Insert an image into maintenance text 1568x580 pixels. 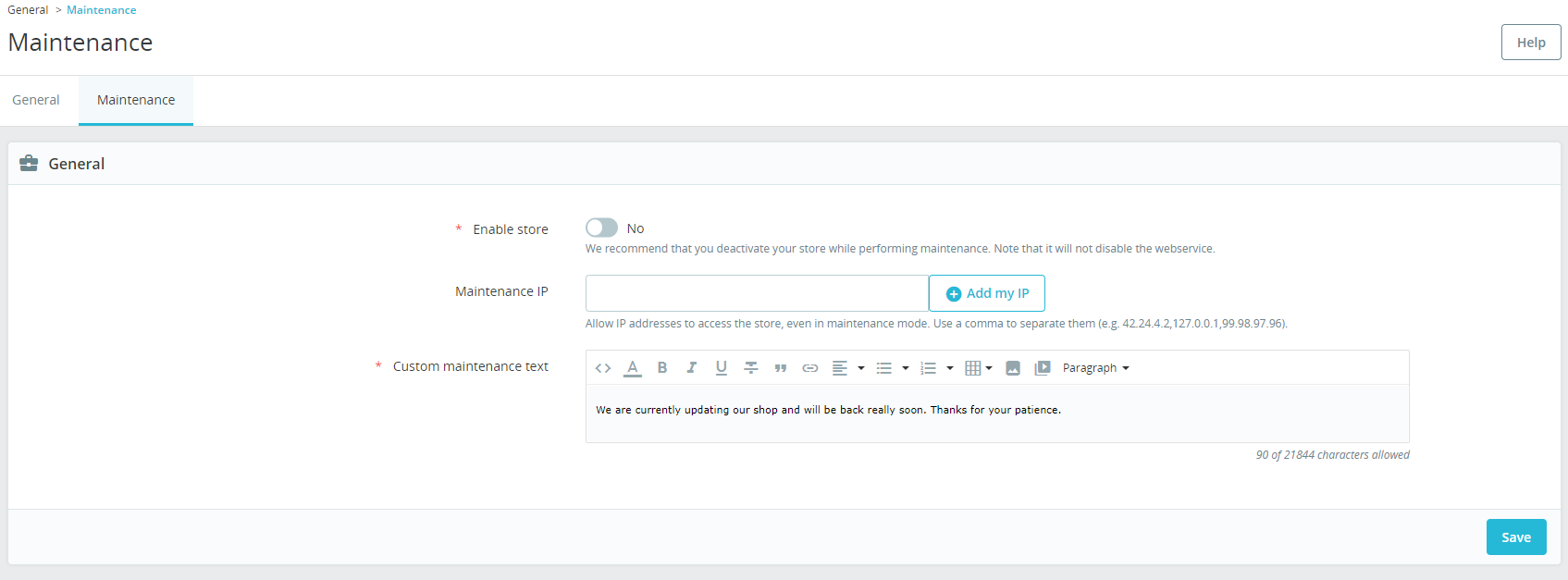coord(1013,368)
